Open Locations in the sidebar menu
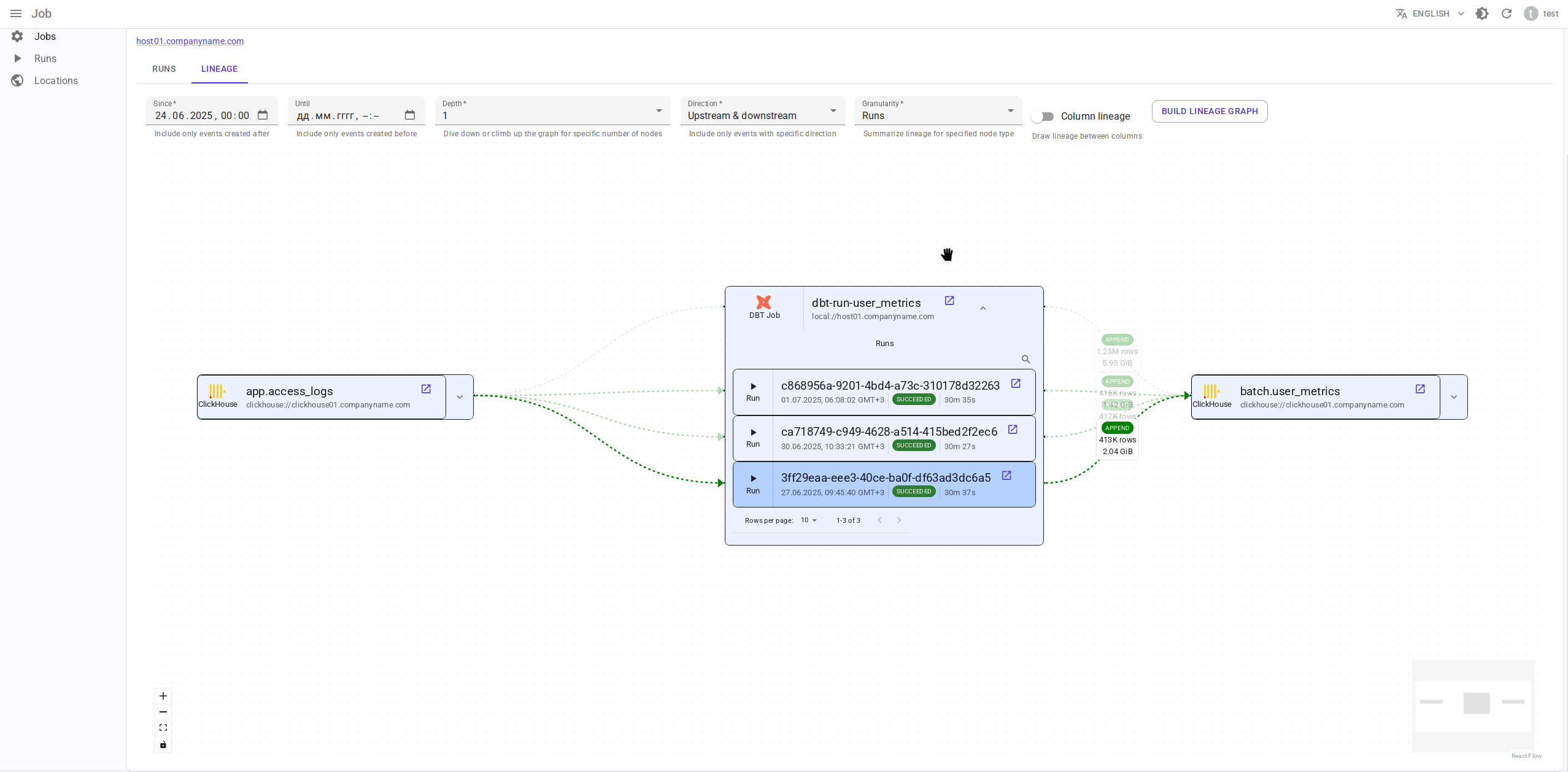This screenshot has height=772, width=1568. (x=56, y=80)
